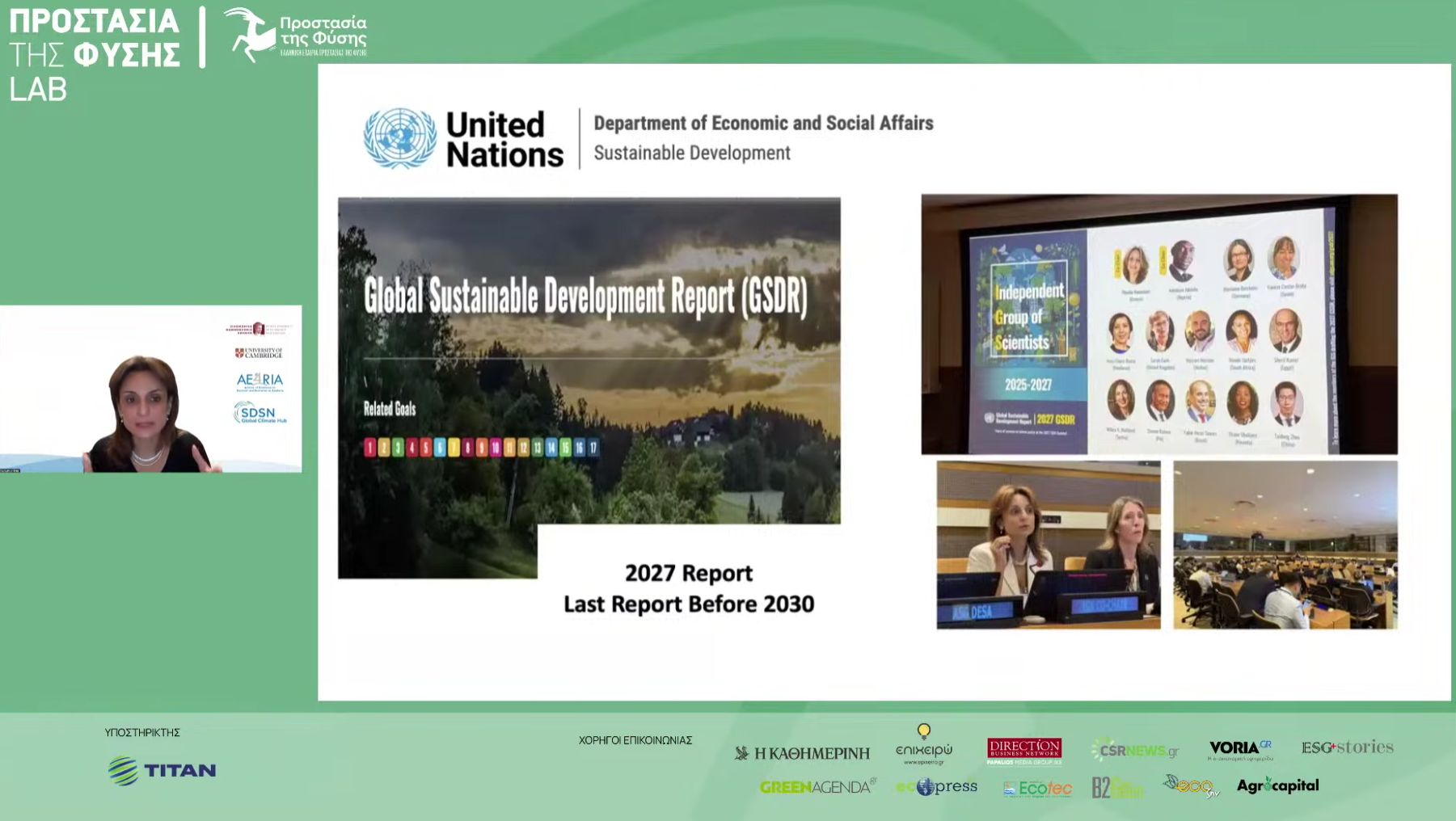Click the Direction Business Network logo
Screen dimensions: 1456x821
coord(1023,751)
